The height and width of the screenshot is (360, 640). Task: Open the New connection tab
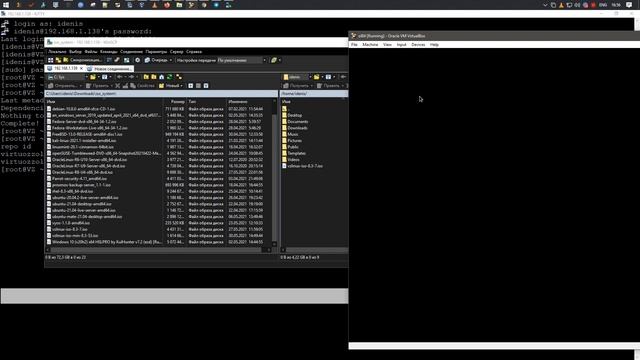click(109, 69)
